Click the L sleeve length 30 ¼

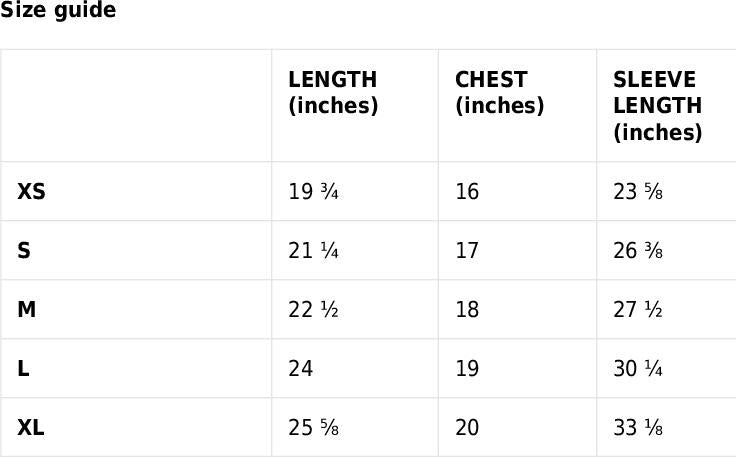click(x=638, y=369)
